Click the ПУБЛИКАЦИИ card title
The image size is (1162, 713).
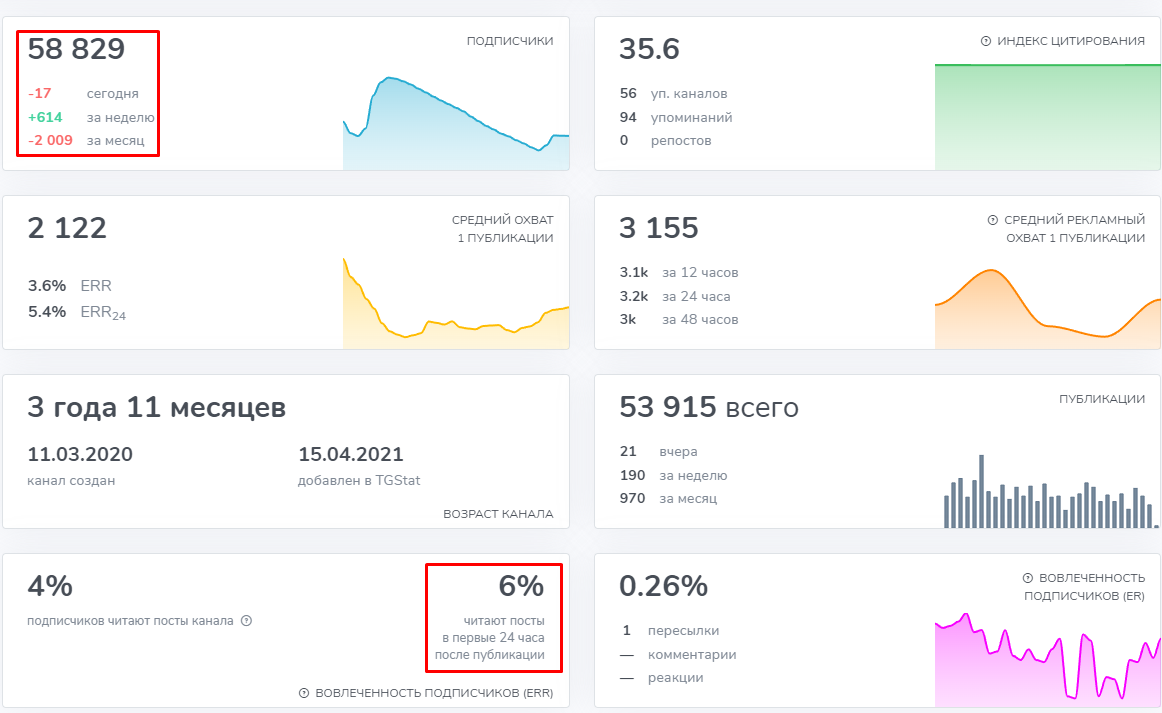click(1101, 399)
